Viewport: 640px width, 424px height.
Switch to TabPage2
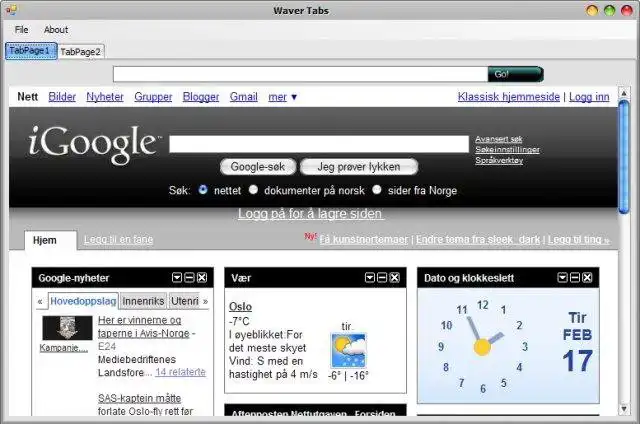pyautogui.click(x=80, y=52)
